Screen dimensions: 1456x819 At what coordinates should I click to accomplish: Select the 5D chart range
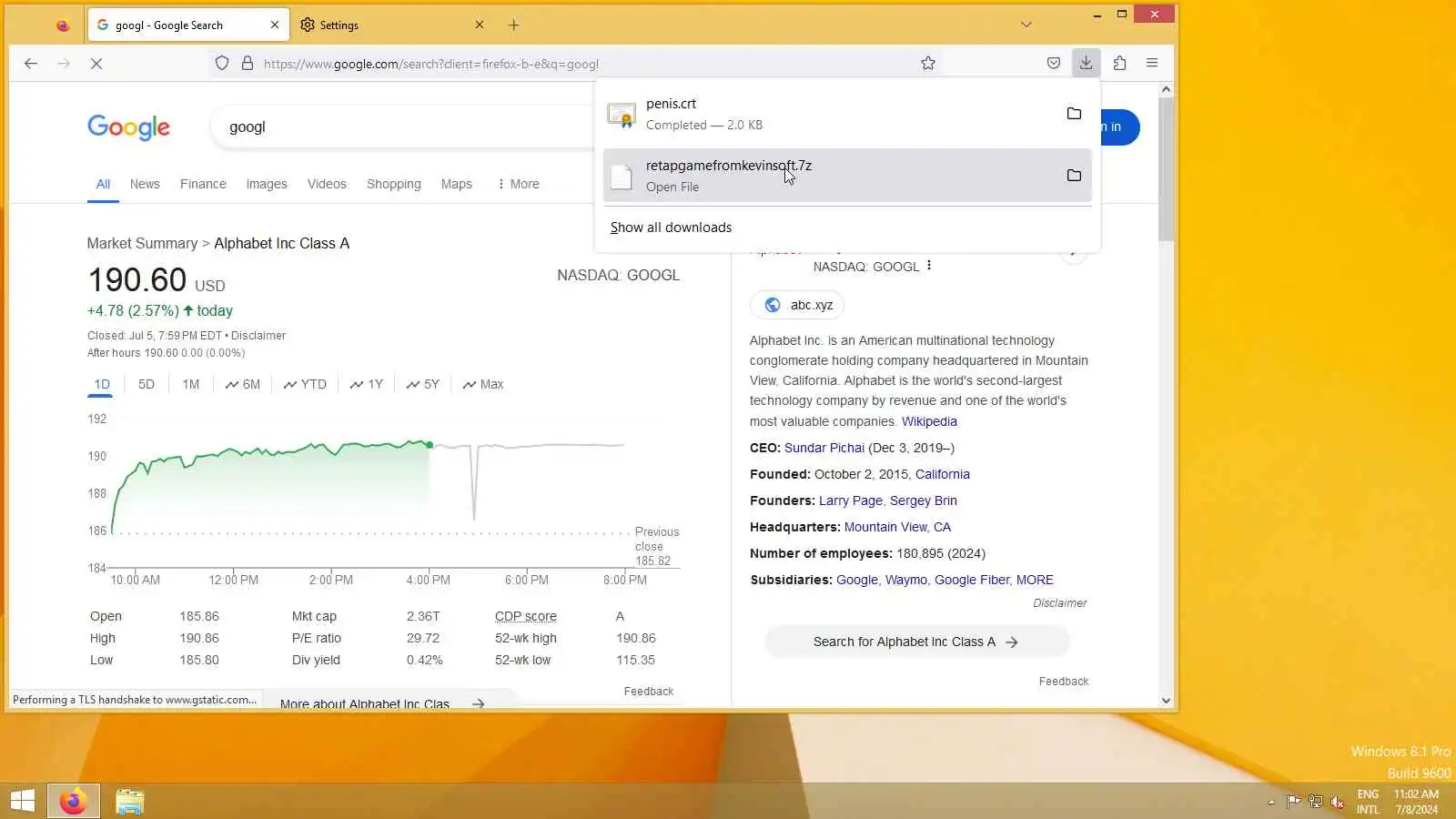point(147,384)
